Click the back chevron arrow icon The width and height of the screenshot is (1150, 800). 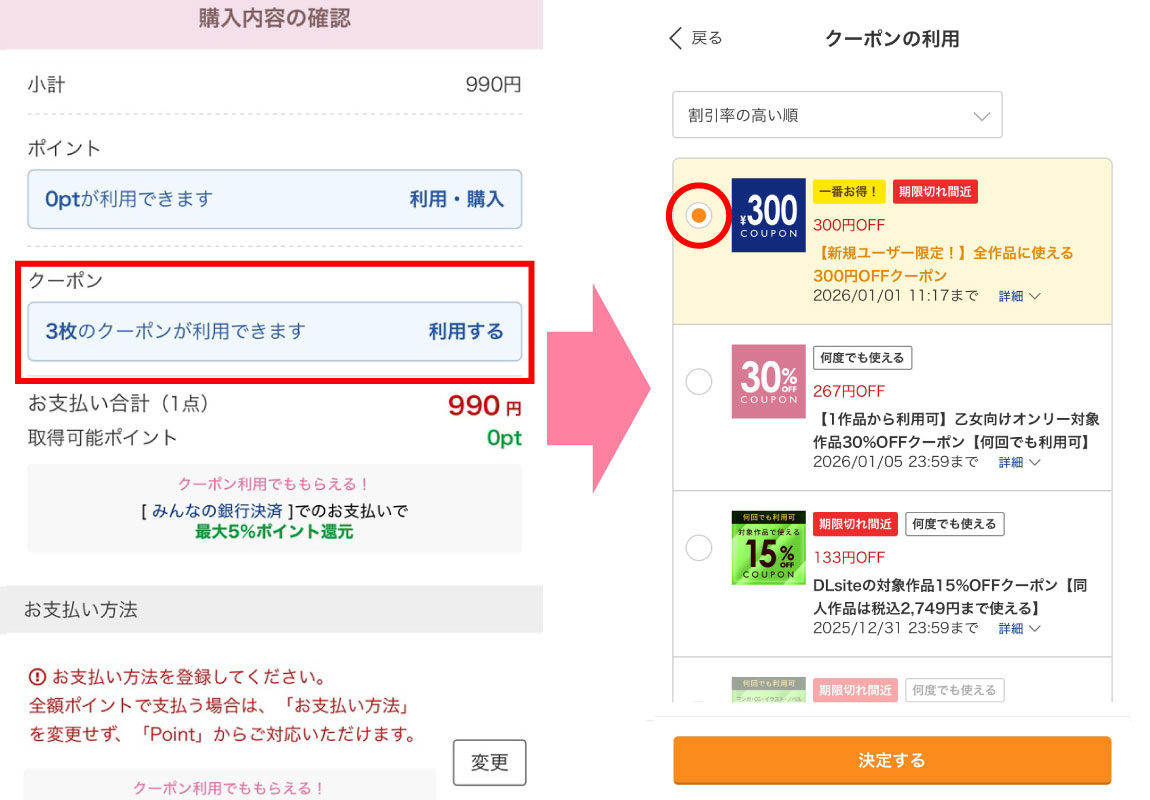pyautogui.click(x=676, y=39)
